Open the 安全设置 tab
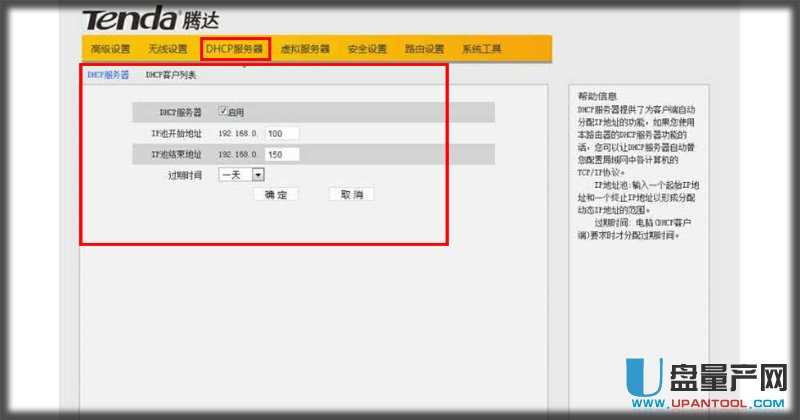This screenshot has height=420, width=800. coord(367,49)
